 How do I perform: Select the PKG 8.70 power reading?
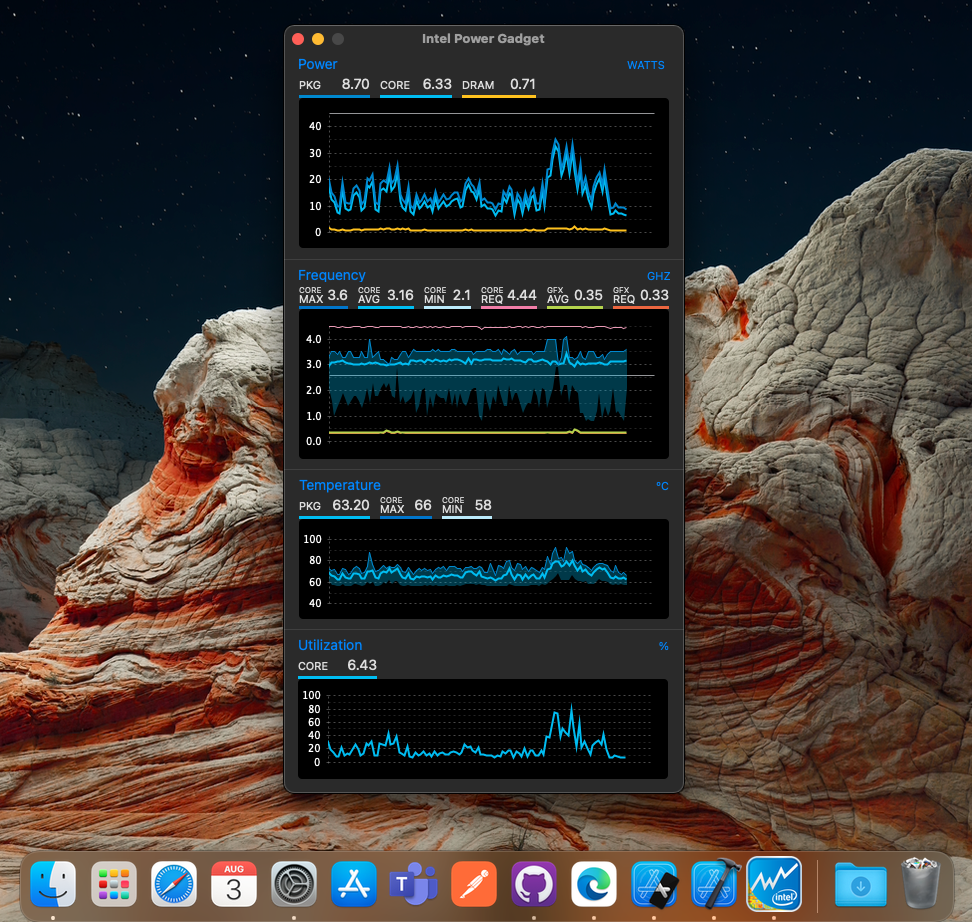pos(334,85)
